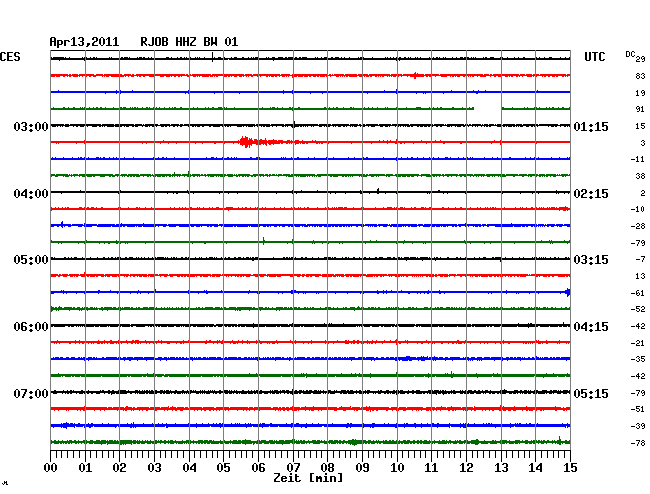Click DC offset value -51

(x=638, y=409)
